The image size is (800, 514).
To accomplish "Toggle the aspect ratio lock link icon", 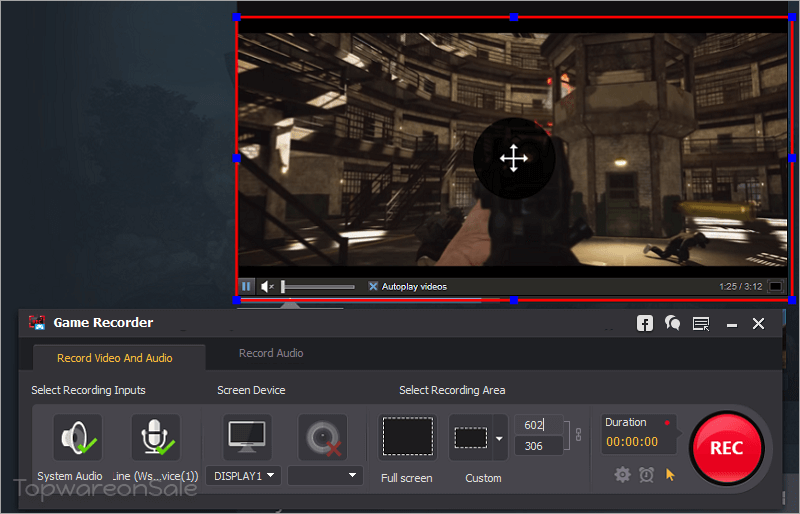I will pyautogui.click(x=579, y=434).
